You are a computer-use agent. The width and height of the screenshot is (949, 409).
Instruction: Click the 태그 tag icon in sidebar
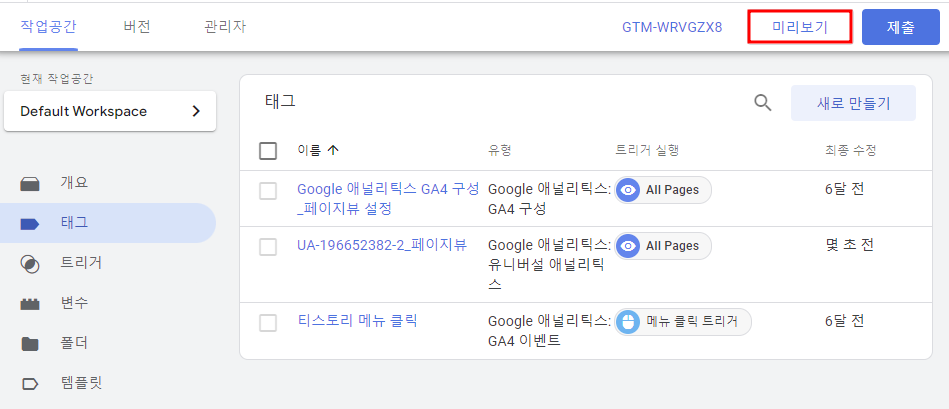[30, 224]
